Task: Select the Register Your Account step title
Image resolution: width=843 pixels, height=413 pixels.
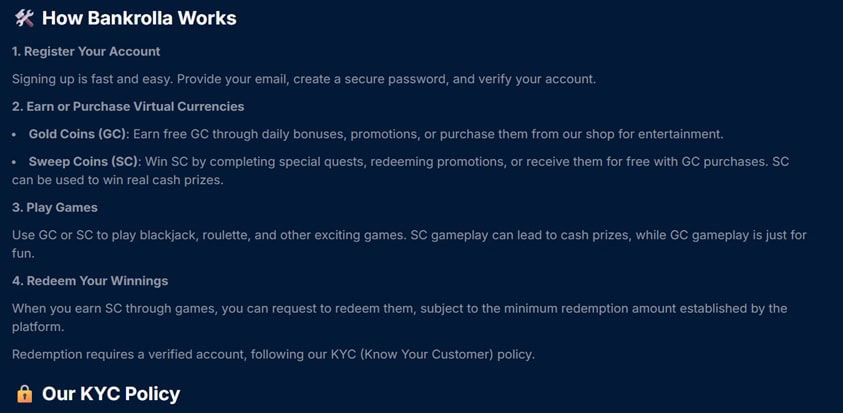Action: [x=86, y=52]
